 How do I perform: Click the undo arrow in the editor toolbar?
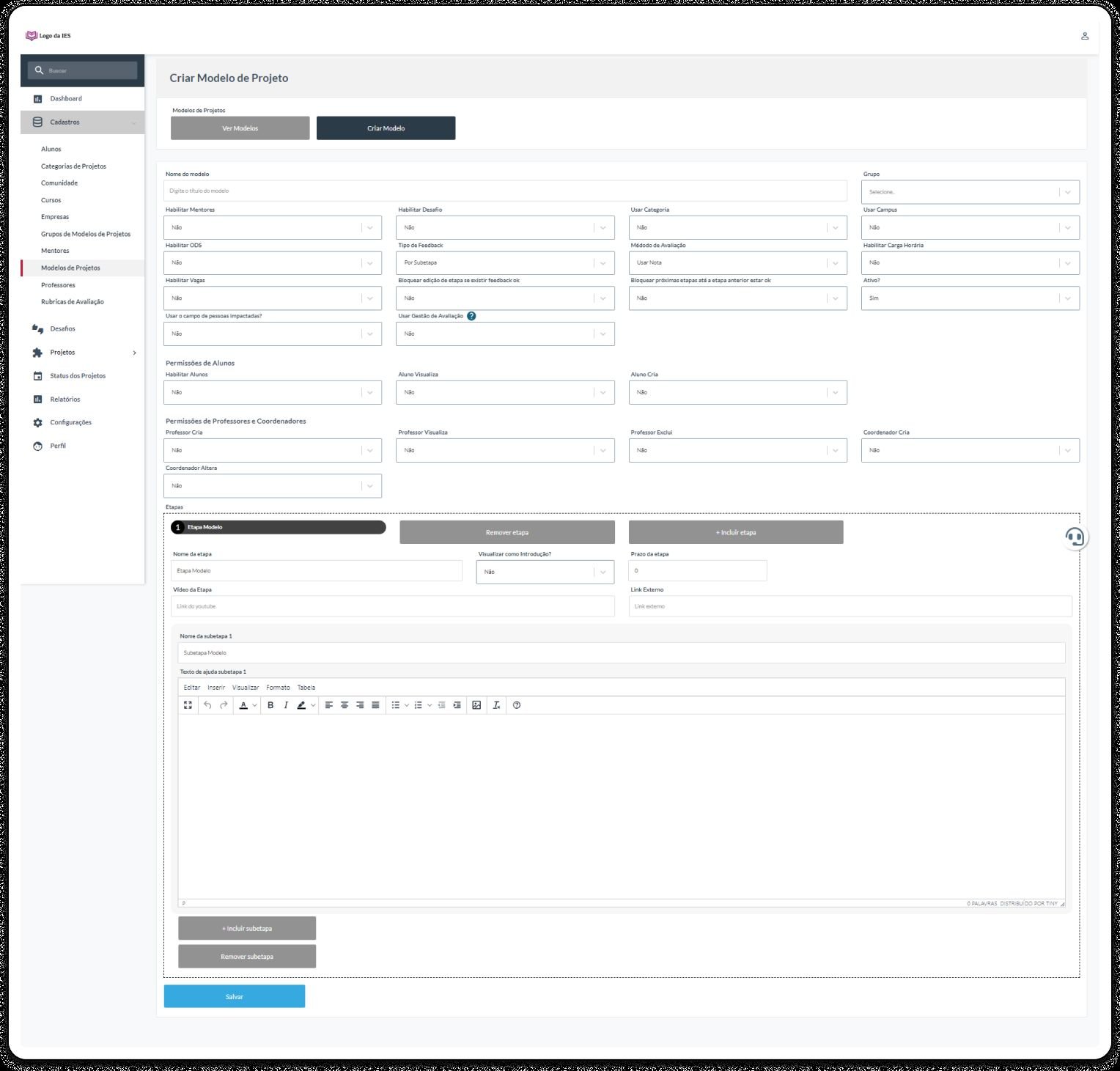[207, 705]
